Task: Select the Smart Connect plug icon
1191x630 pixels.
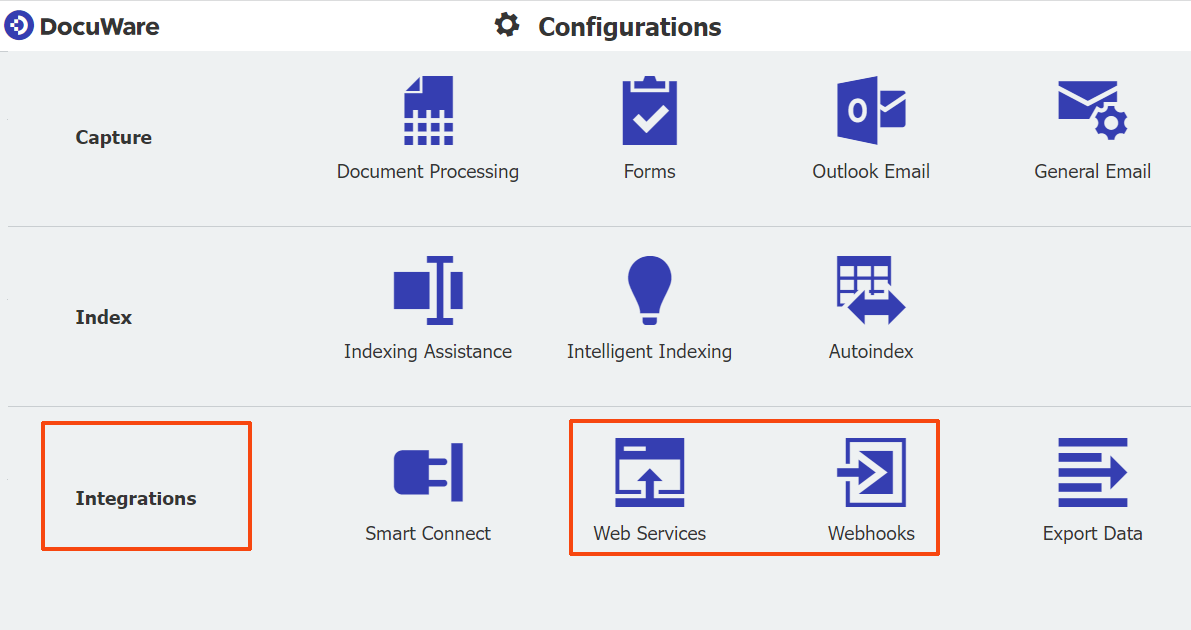Action: pyautogui.click(x=428, y=472)
